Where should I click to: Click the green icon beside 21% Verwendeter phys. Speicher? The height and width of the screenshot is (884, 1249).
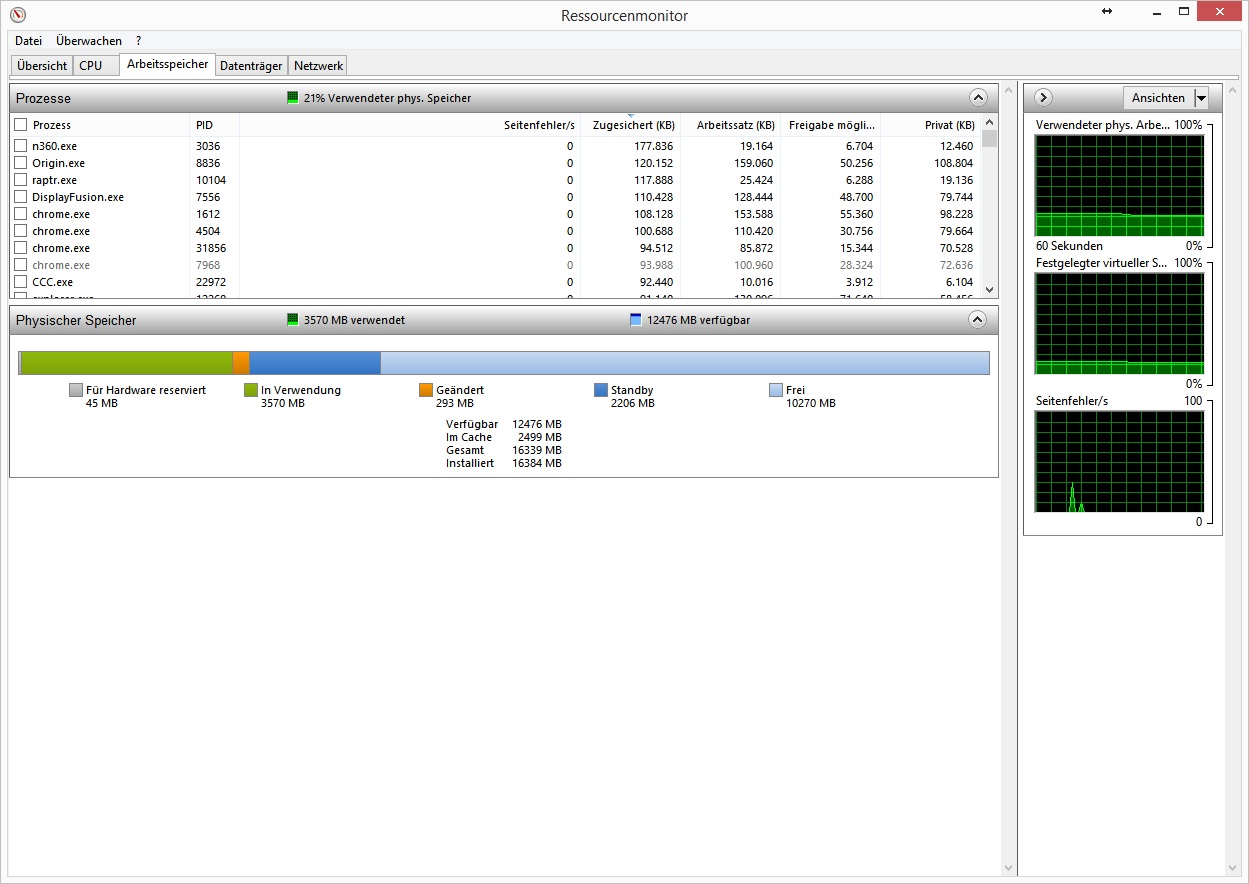coord(293,98)
